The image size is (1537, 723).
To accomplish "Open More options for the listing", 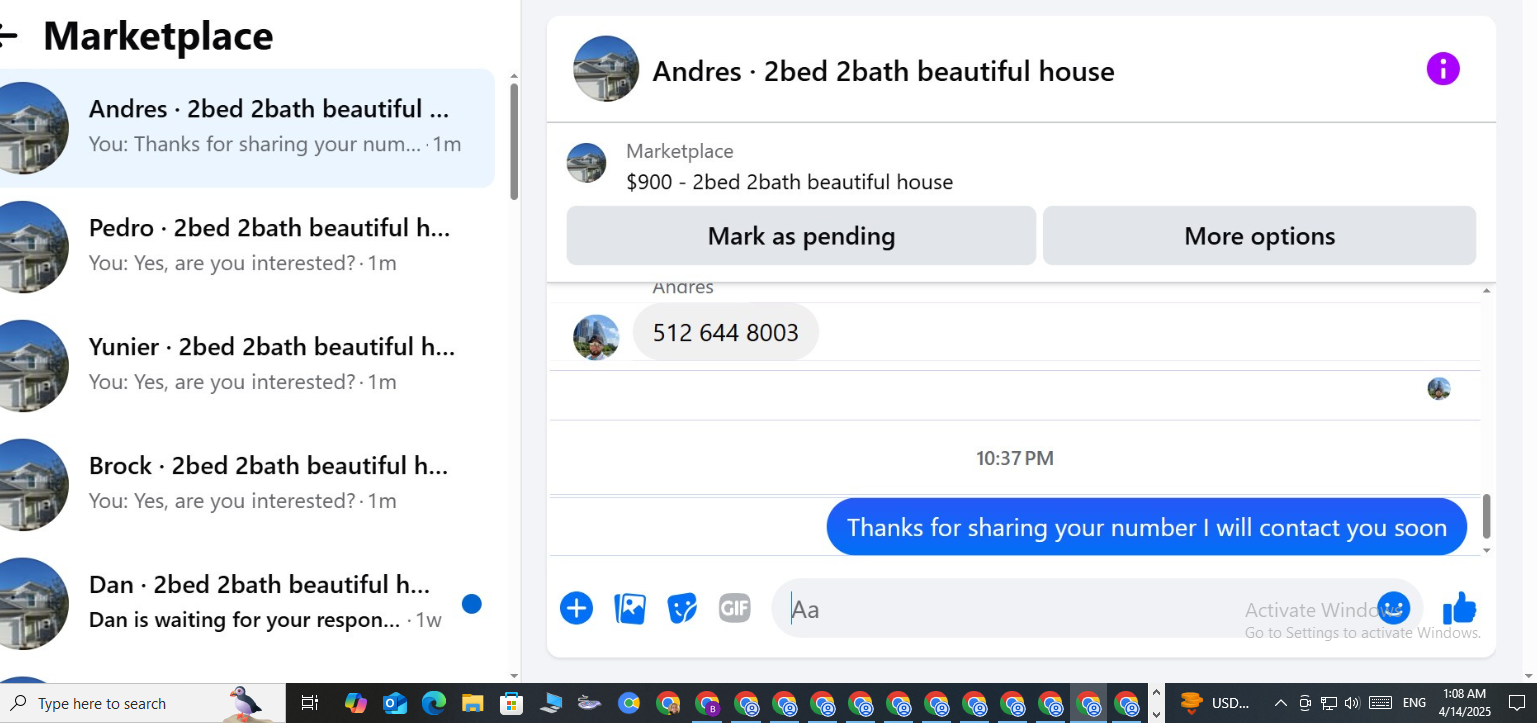I will (x=1259, y=236).
